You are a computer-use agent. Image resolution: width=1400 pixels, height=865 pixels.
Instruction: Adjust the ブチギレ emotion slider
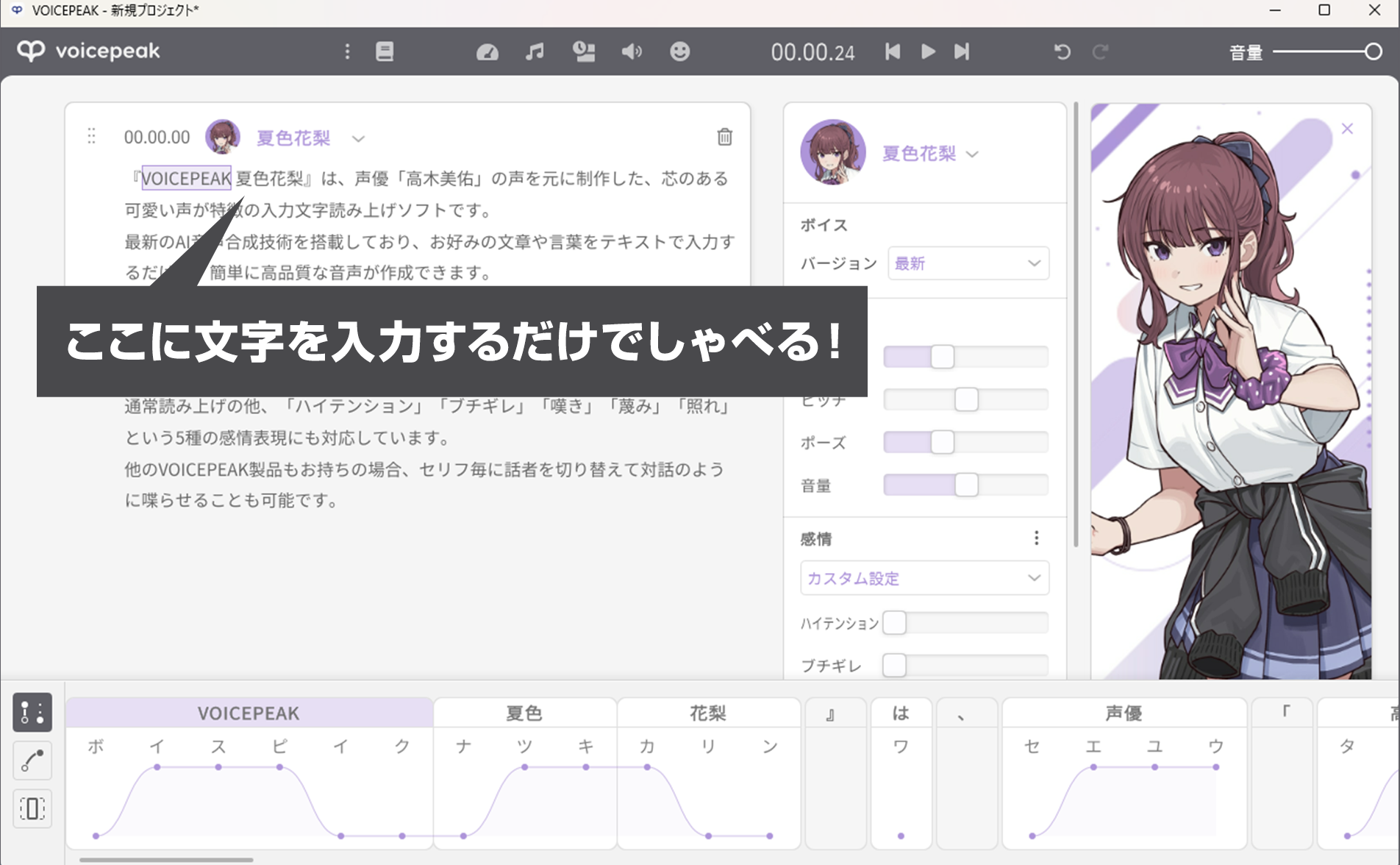[x=966, y=665]
